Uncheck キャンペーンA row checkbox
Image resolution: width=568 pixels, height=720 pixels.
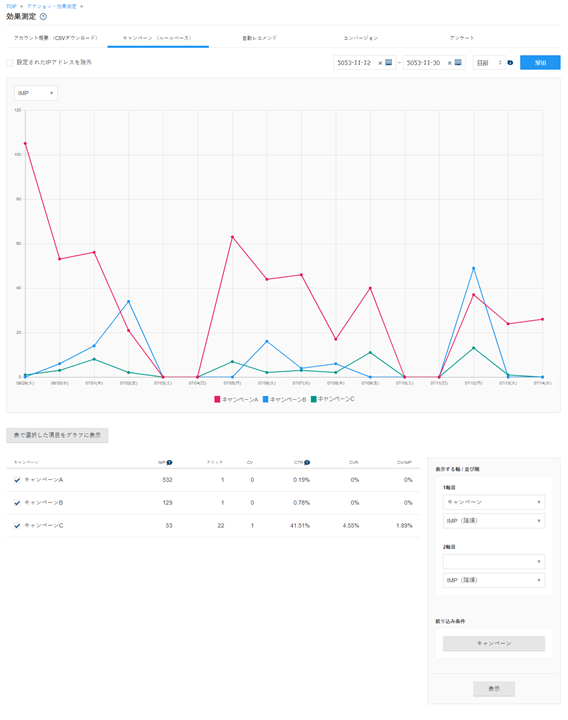17,480
